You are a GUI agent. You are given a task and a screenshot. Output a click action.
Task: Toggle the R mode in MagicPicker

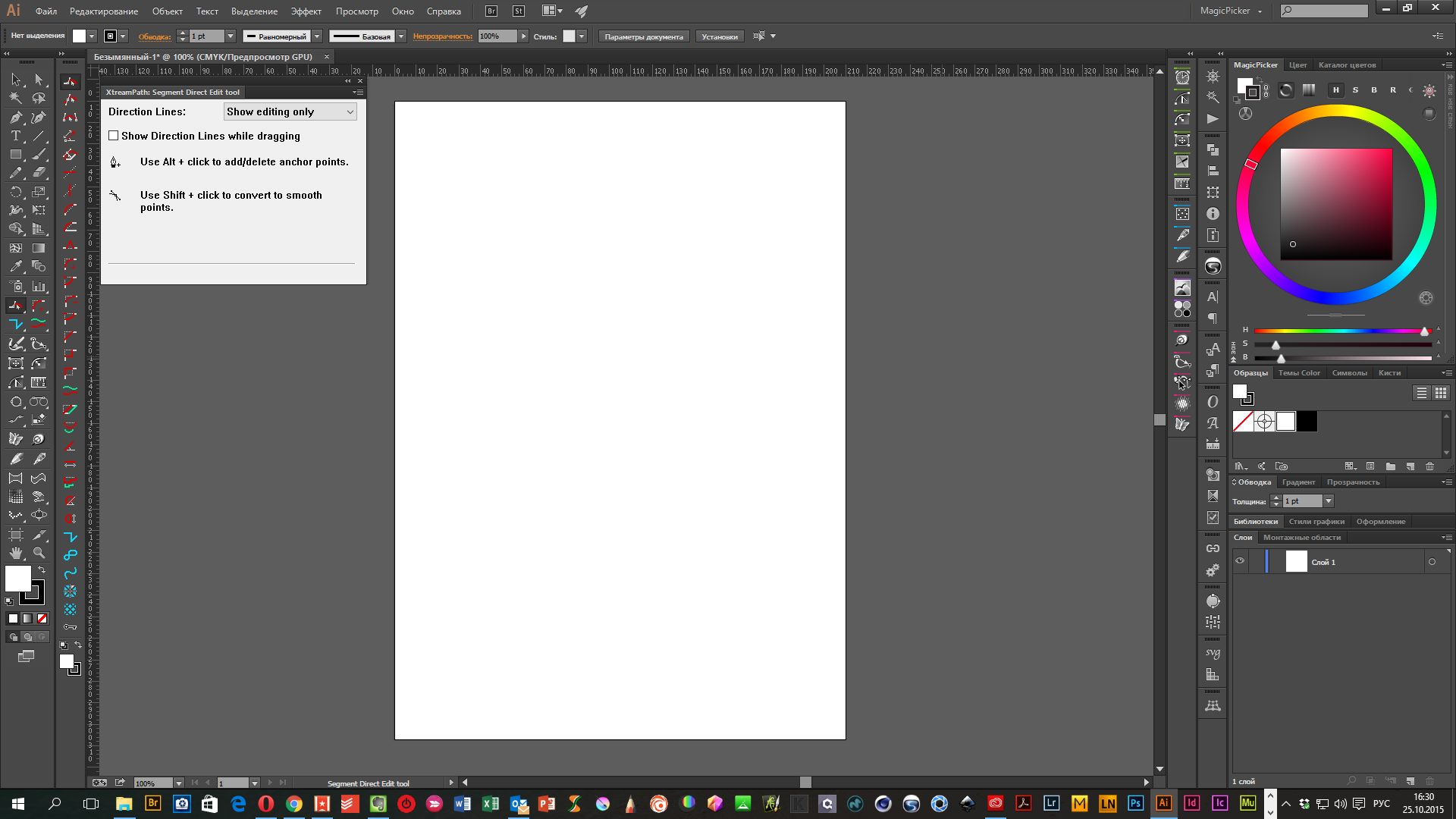[1393, 90]
